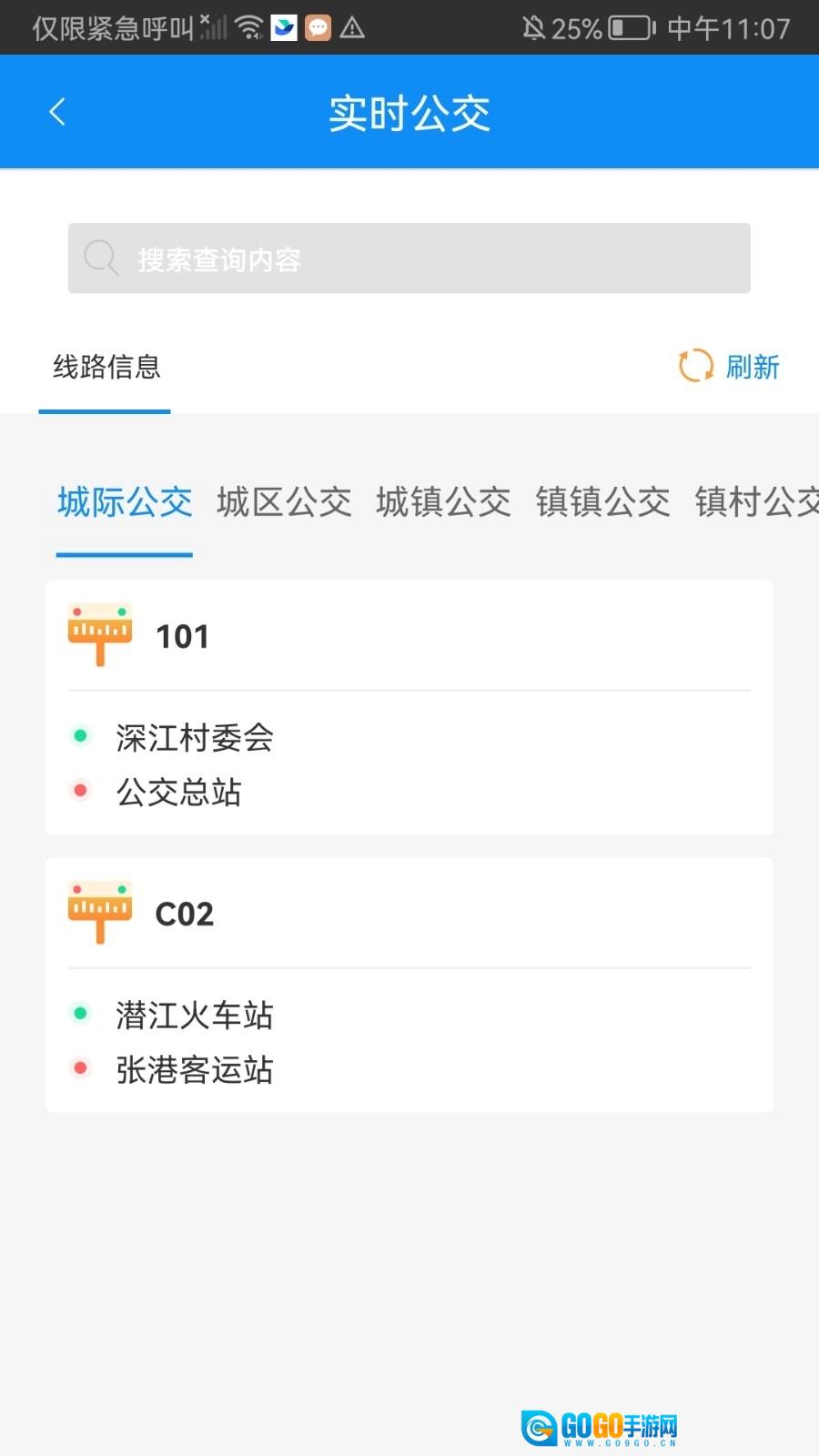
Task: Switch to the 城镇公交 tab
Action: tap(443, 501)
